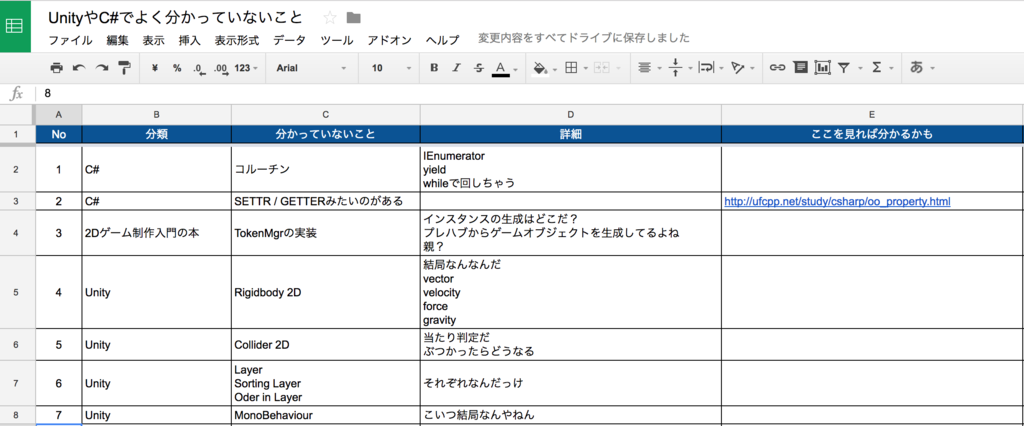Open the ツール menu

click(337, 40)
